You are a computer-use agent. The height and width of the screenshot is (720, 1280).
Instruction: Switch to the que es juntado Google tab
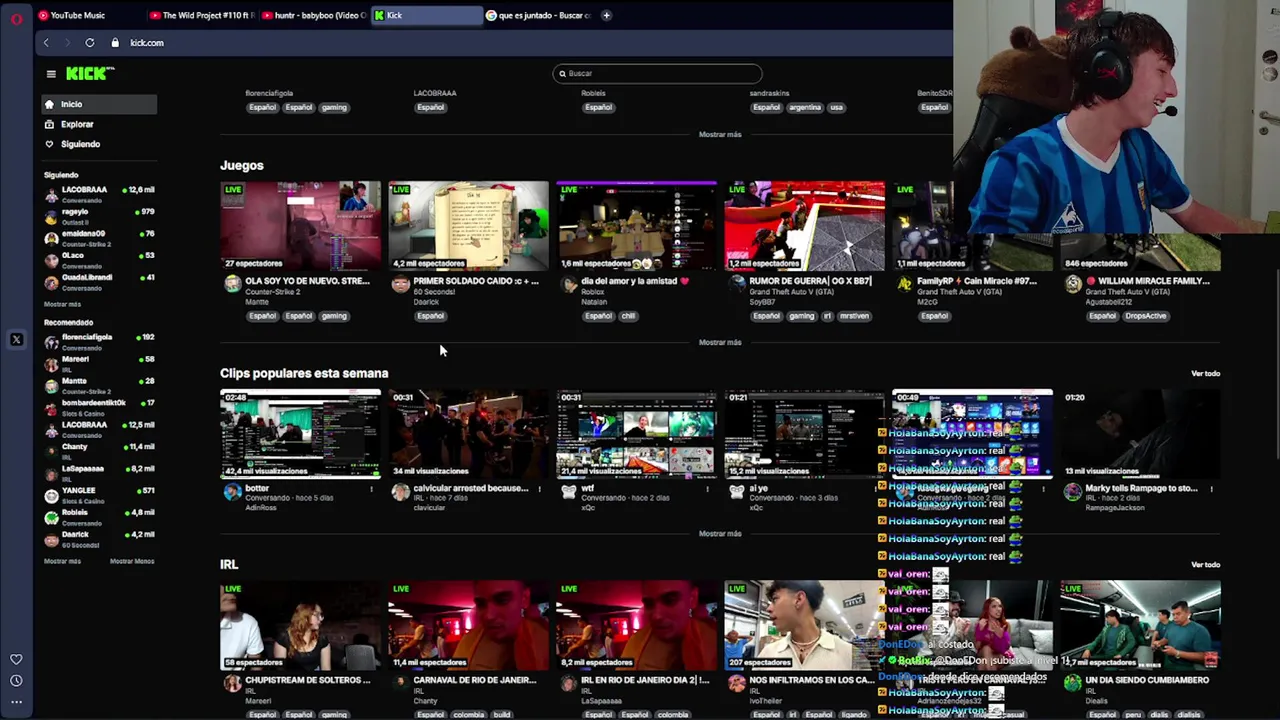[537, 15]
